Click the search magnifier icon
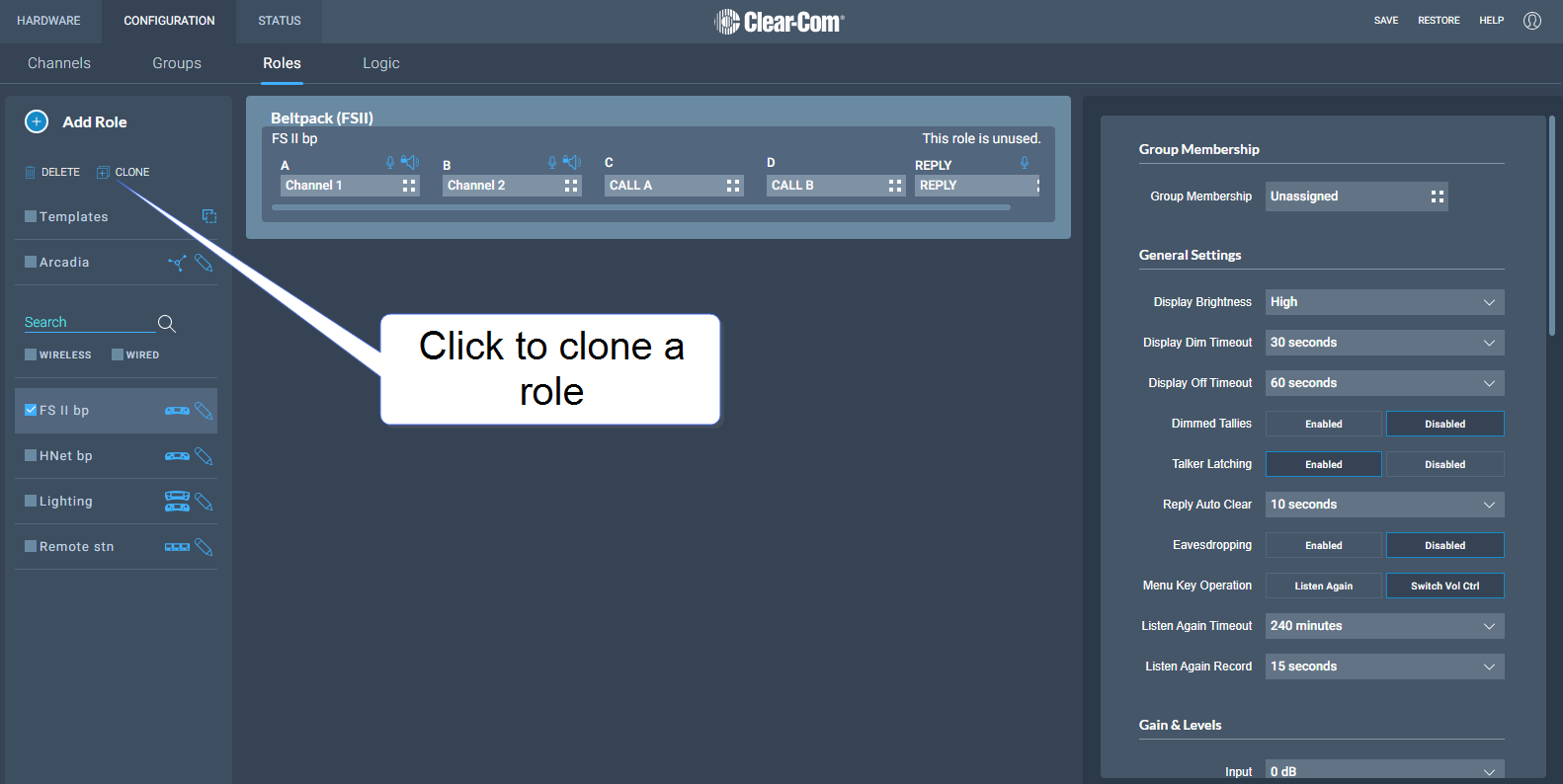The image size is (1563, 784). coord(167,324)
